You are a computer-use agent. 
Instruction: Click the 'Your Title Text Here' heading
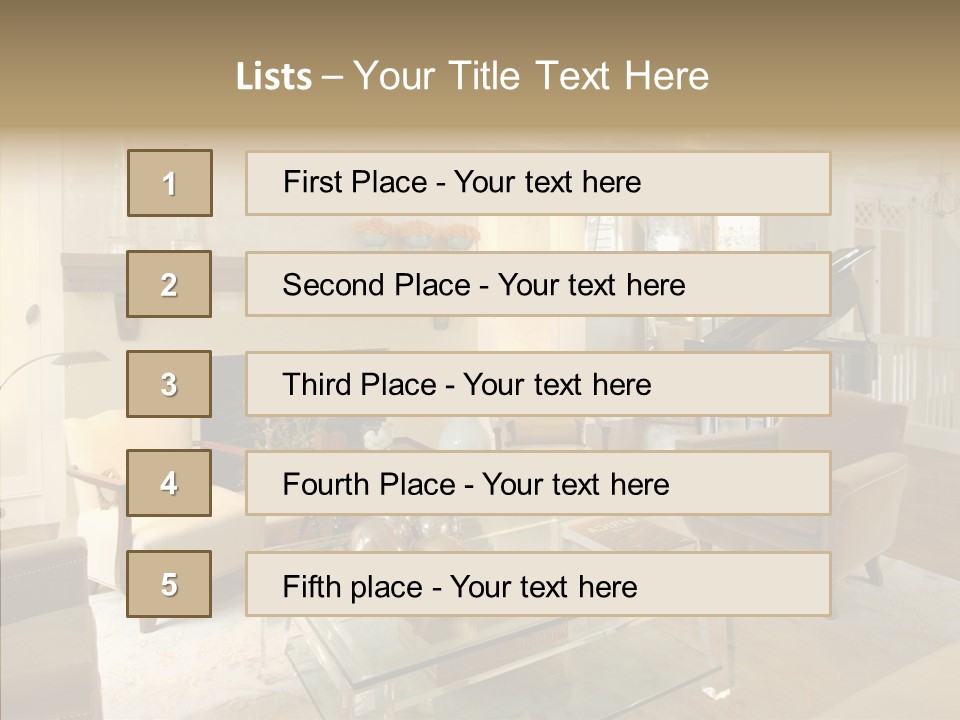531,76
